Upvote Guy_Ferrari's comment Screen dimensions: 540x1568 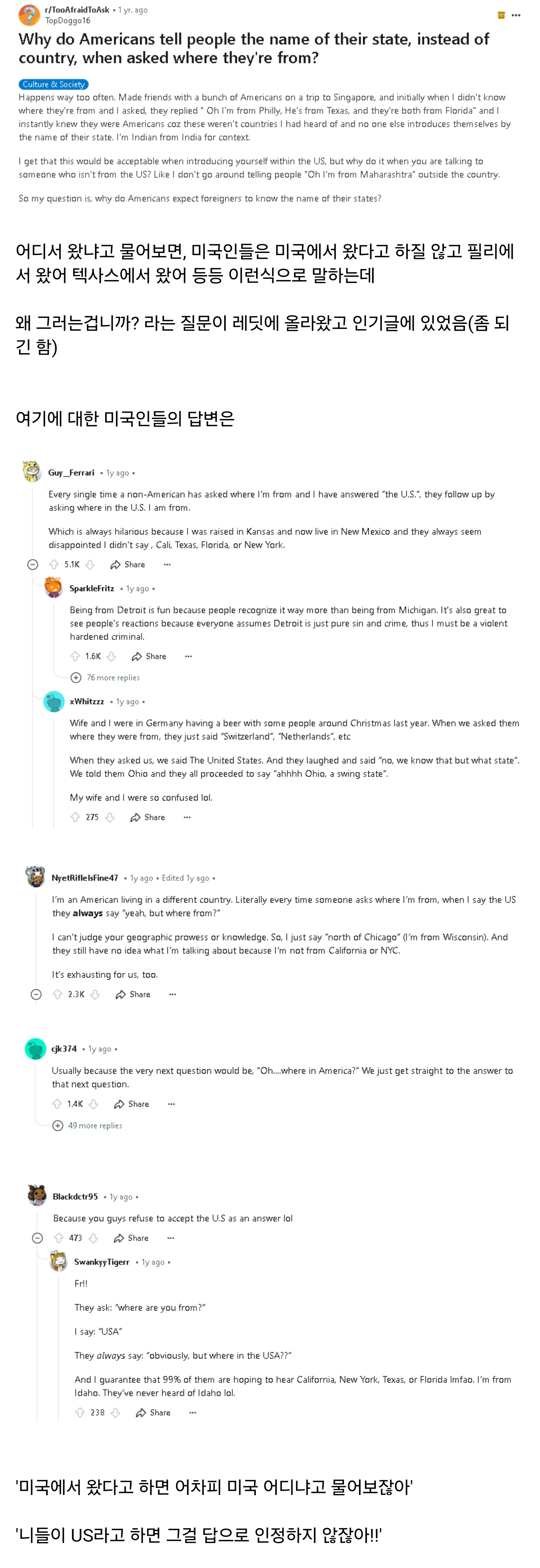54,564
